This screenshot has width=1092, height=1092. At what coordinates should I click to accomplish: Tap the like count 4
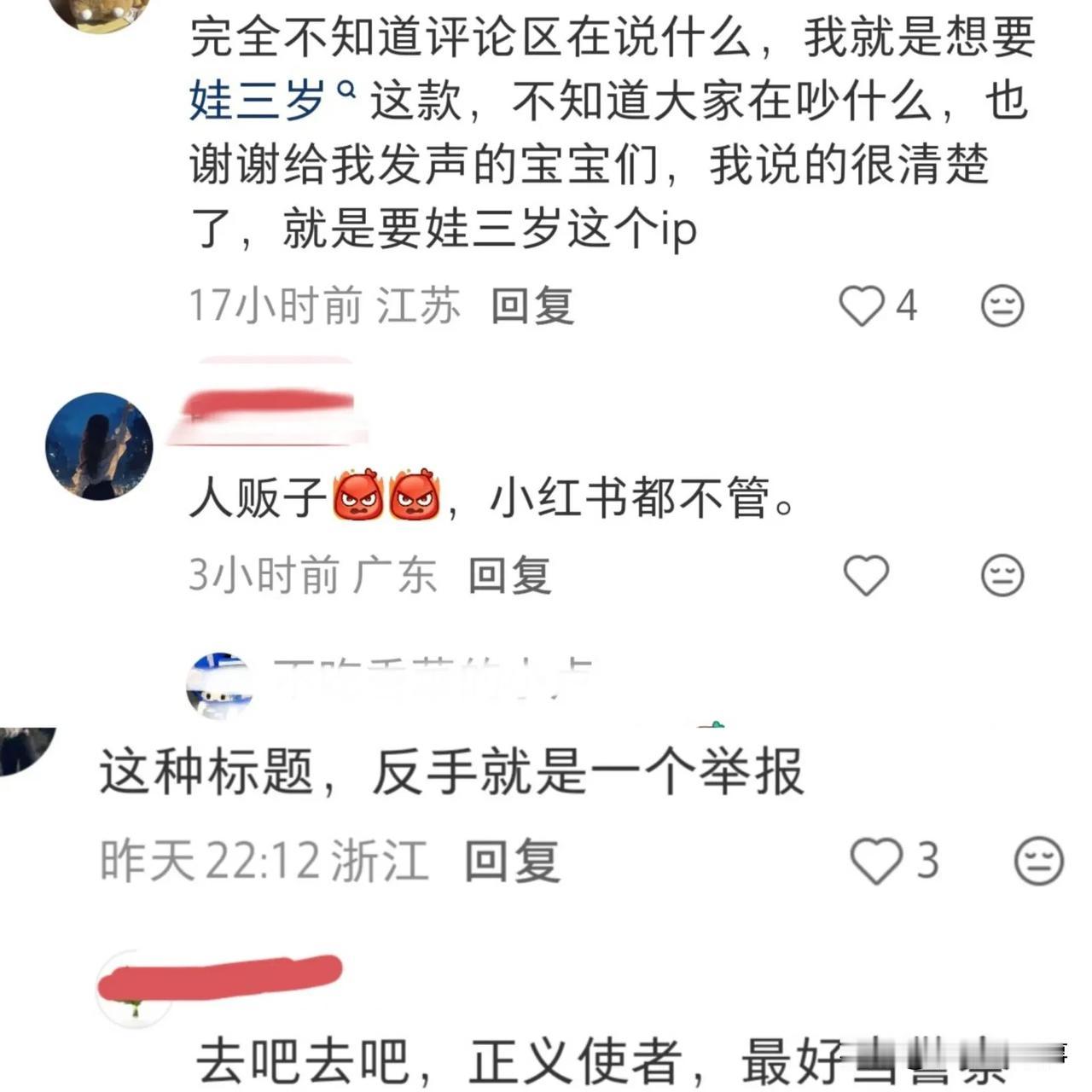pyautogui.click(x=906, y=305)
